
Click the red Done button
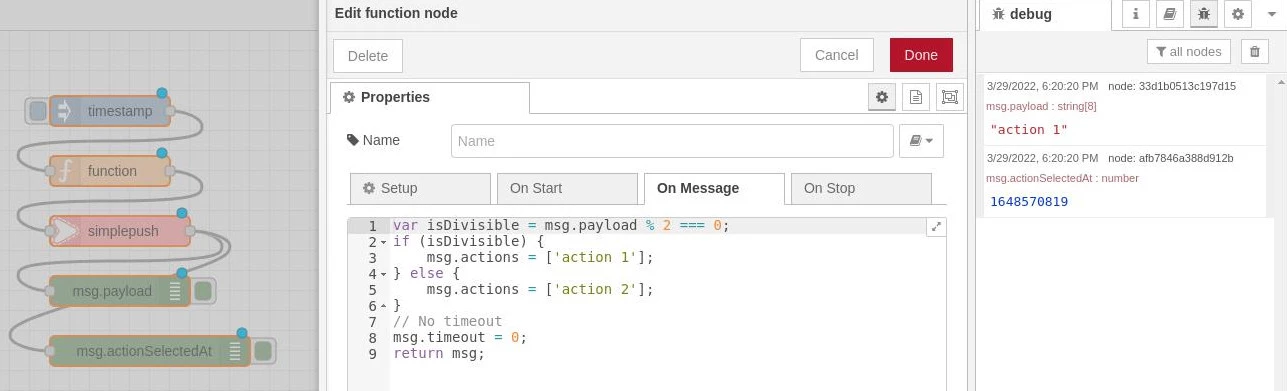[921, 55]
